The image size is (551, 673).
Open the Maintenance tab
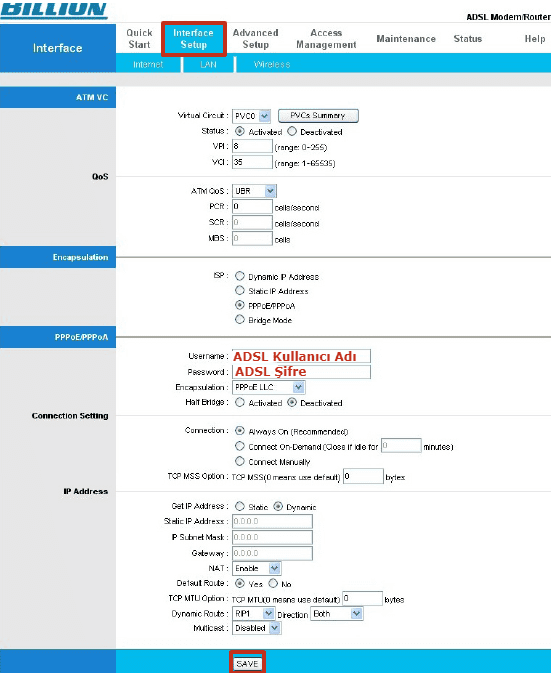[406, 39]
